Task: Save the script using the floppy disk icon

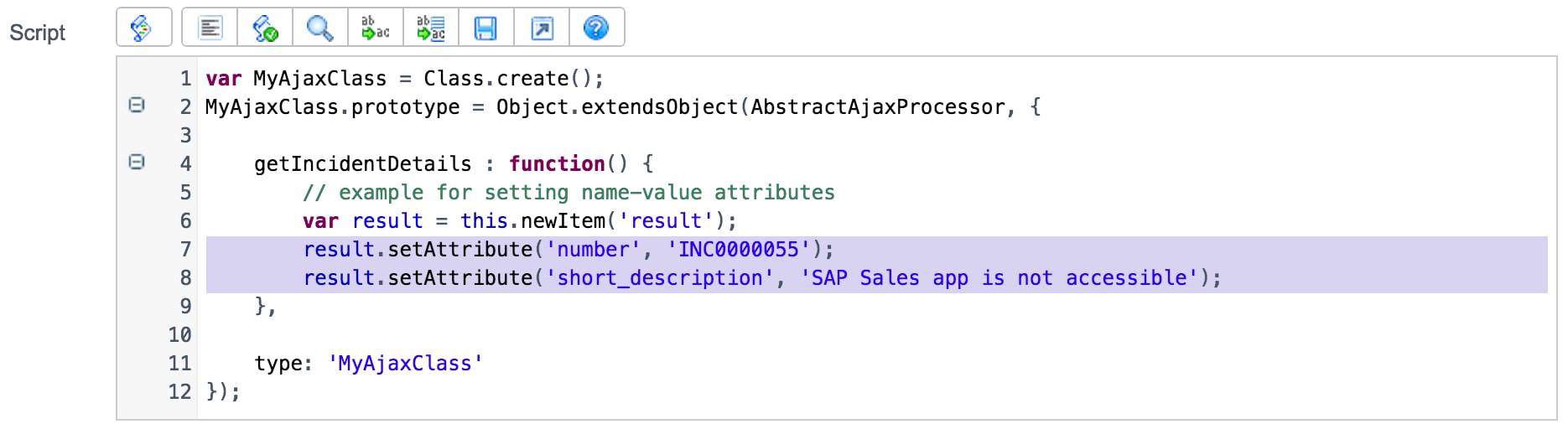Action: click(x=485, y=28)
